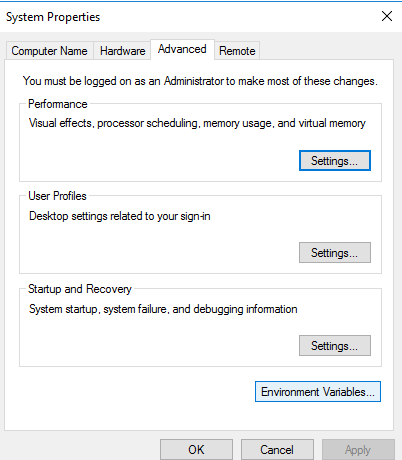The image size is (402, 460).
Task: Switch to the Computer Name tab
Action: pos(49,51)
